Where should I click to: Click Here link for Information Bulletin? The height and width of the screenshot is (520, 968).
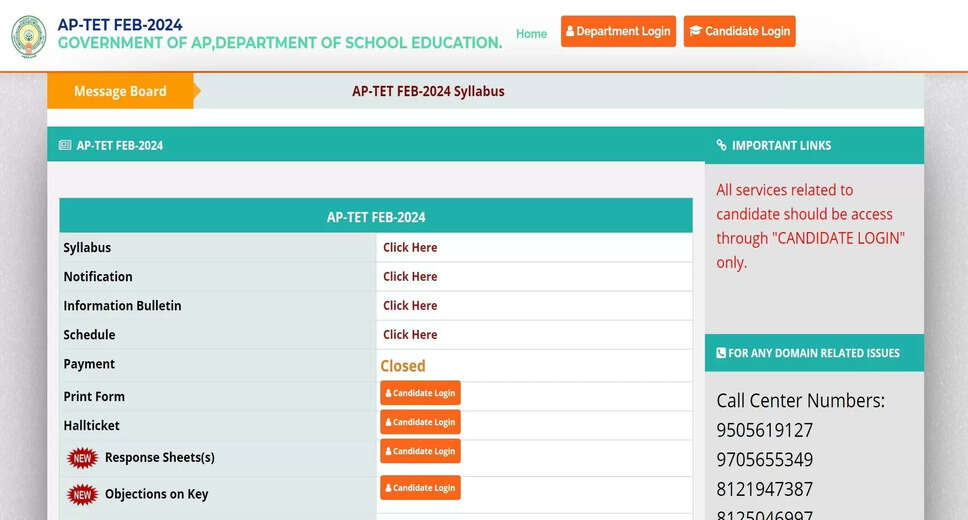click(x=410, y=306)
